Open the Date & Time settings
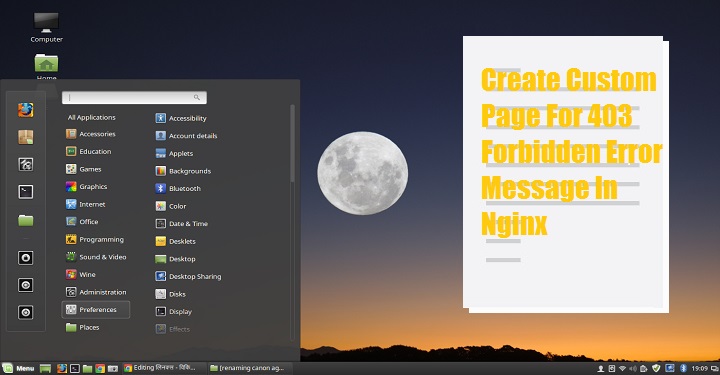 182,224
